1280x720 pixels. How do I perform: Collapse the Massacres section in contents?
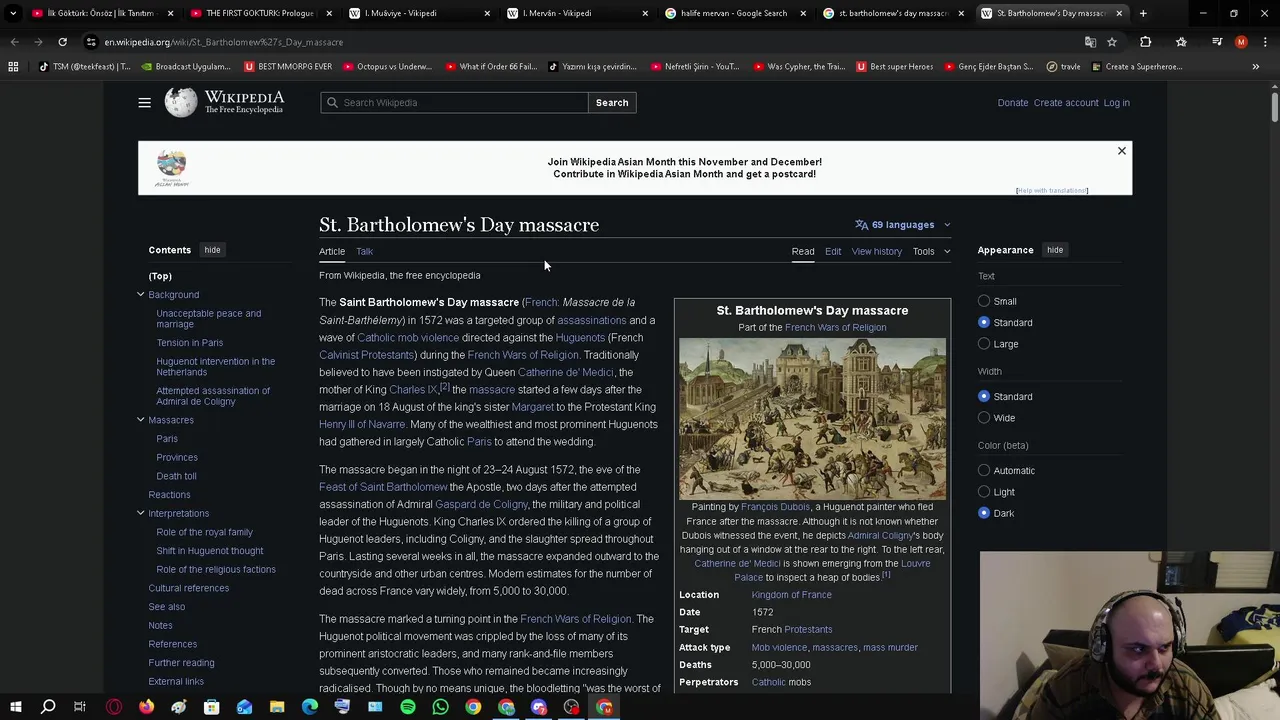pyautogui.click(x=140, y=420)
